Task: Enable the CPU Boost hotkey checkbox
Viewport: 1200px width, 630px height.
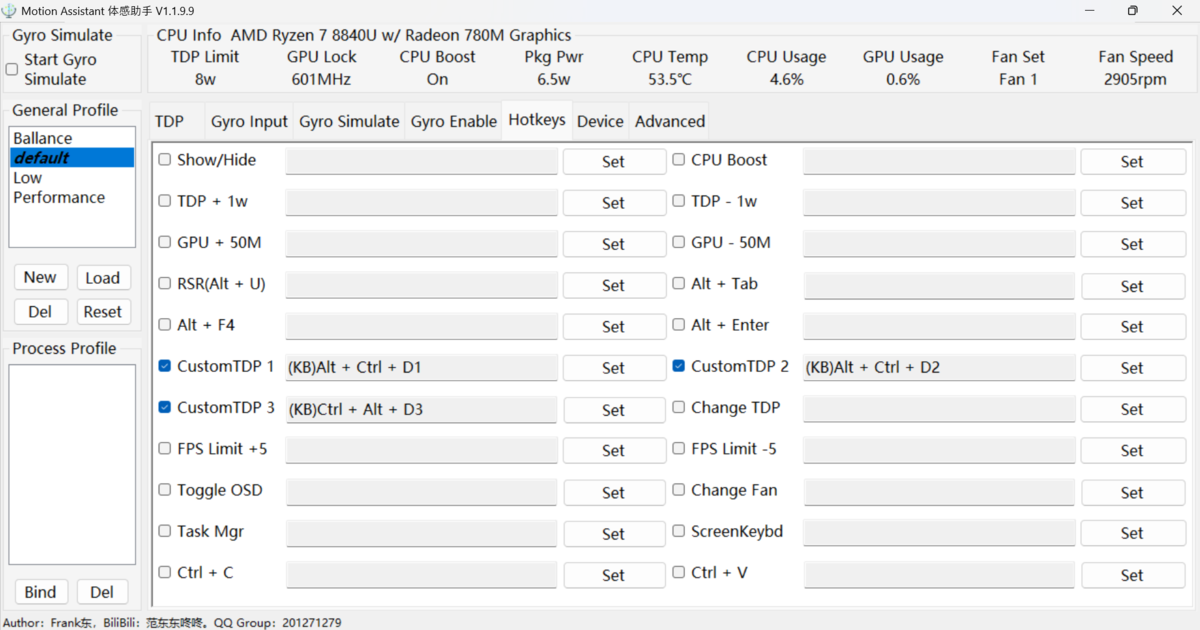Action: 679,160
